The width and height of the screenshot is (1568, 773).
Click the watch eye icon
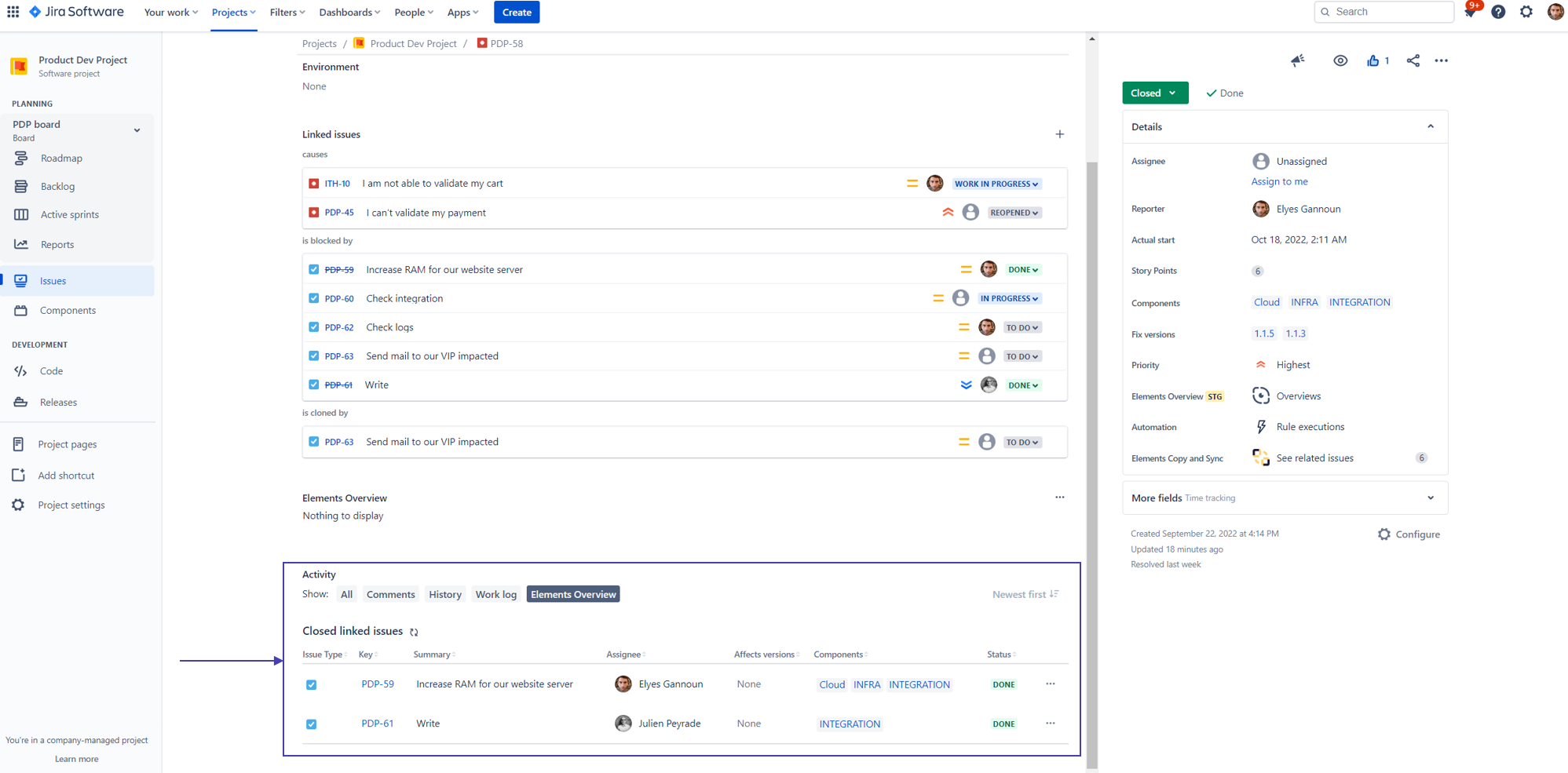[1340, 60]
